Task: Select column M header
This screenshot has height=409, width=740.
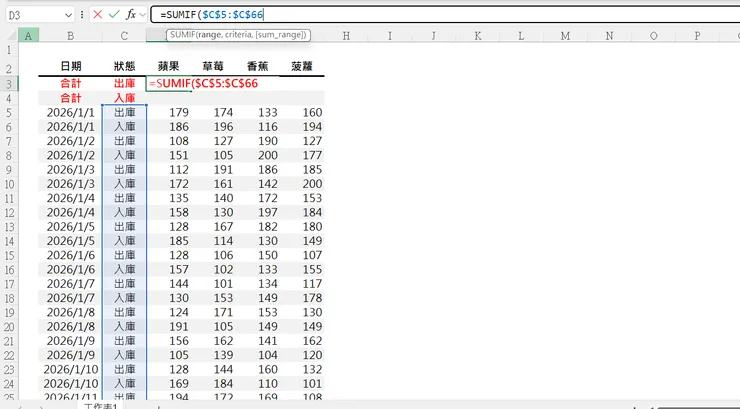Action: click(x=565, y=35)
